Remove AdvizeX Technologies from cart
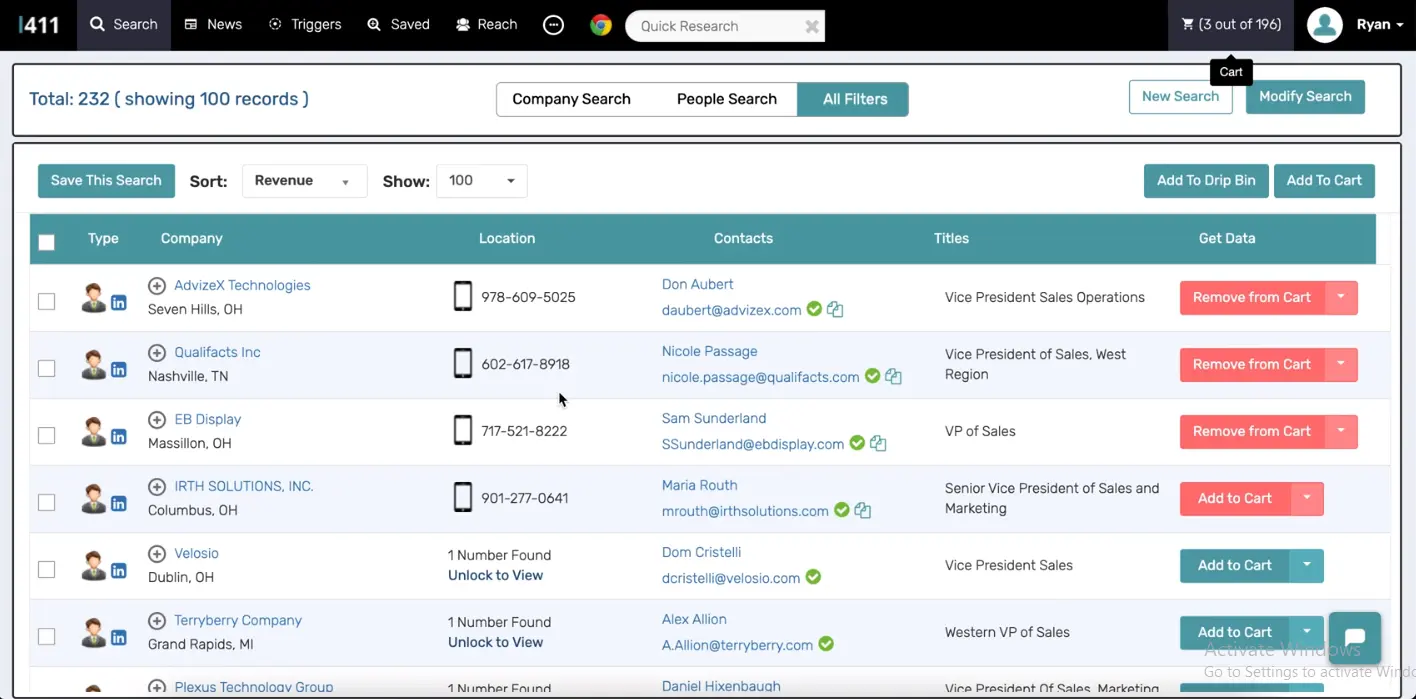 (1252, 297)
